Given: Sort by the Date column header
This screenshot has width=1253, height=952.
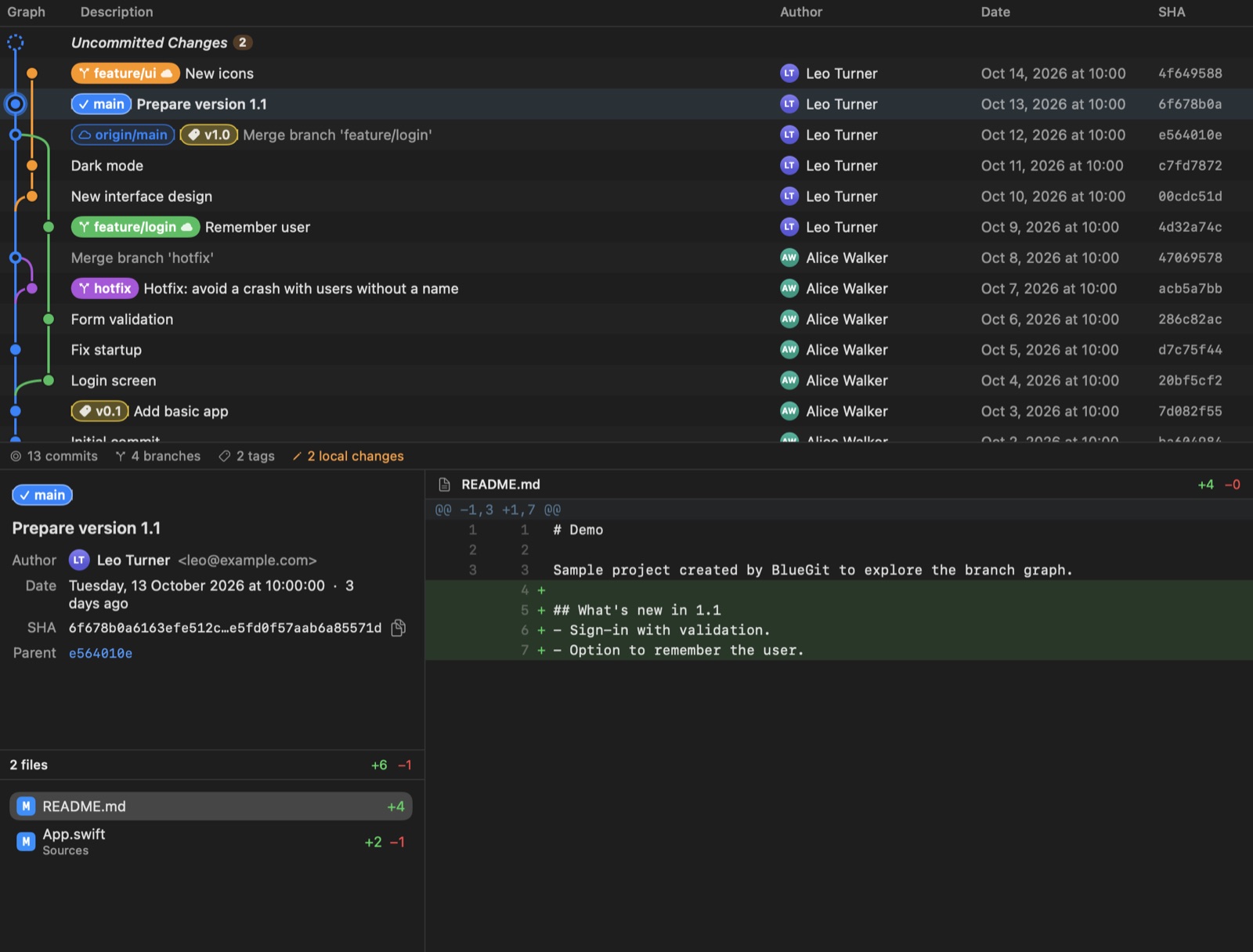Looking at the screenshot, I should pos(995,12).
